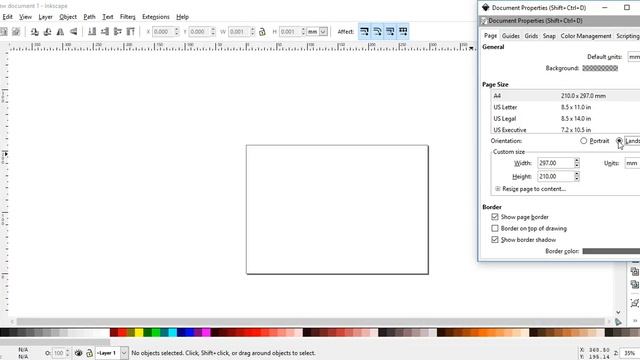Viewport: 640px width, 360px height.
Task: Open the Layer menu
Action: click(45, 17)
